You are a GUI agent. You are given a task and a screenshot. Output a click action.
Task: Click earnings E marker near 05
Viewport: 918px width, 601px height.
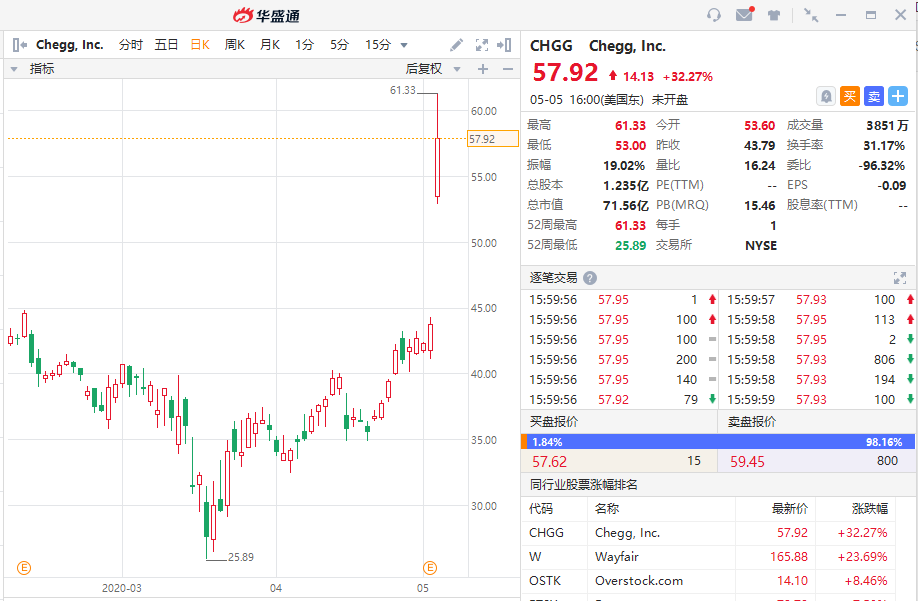pyautogui.click(x=430, y=568)
